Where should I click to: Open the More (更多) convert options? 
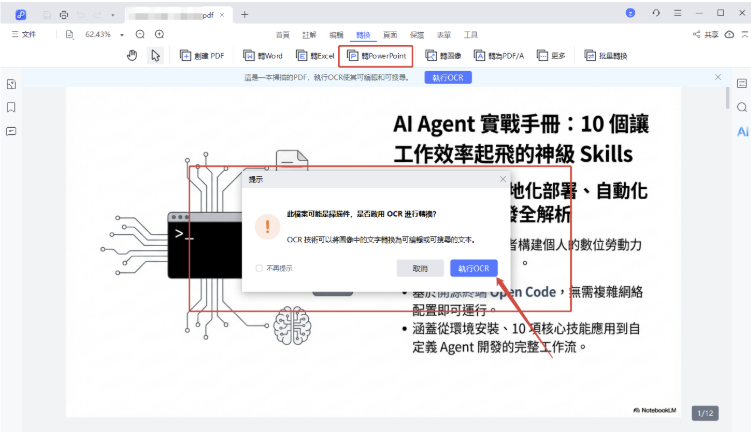tap(551, 56)
